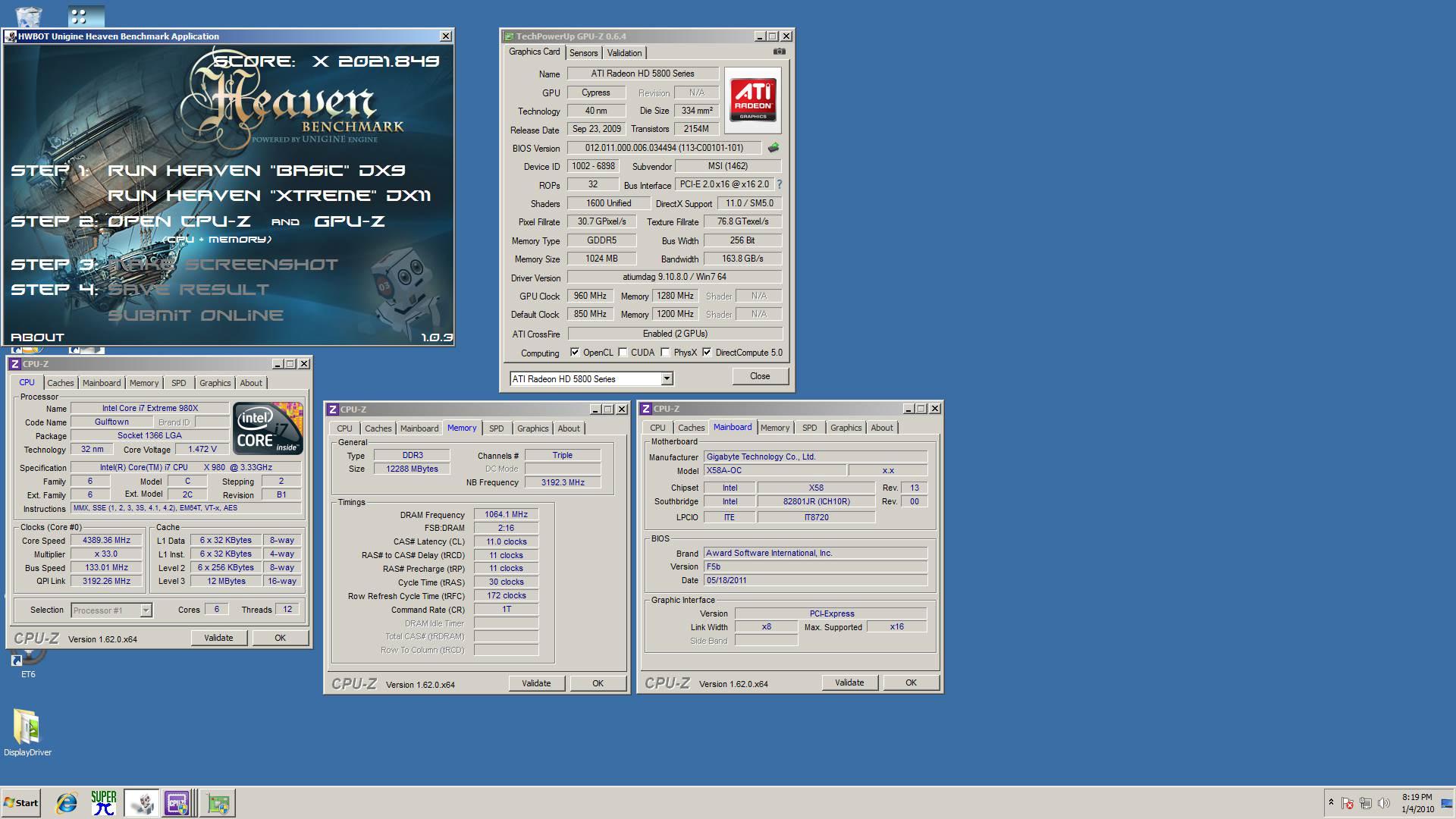Click ABOUT in the Heaven benchmark window
The height and width of the screenshot is (819, 1456).
pyautogui.click(x=37, y=337)
